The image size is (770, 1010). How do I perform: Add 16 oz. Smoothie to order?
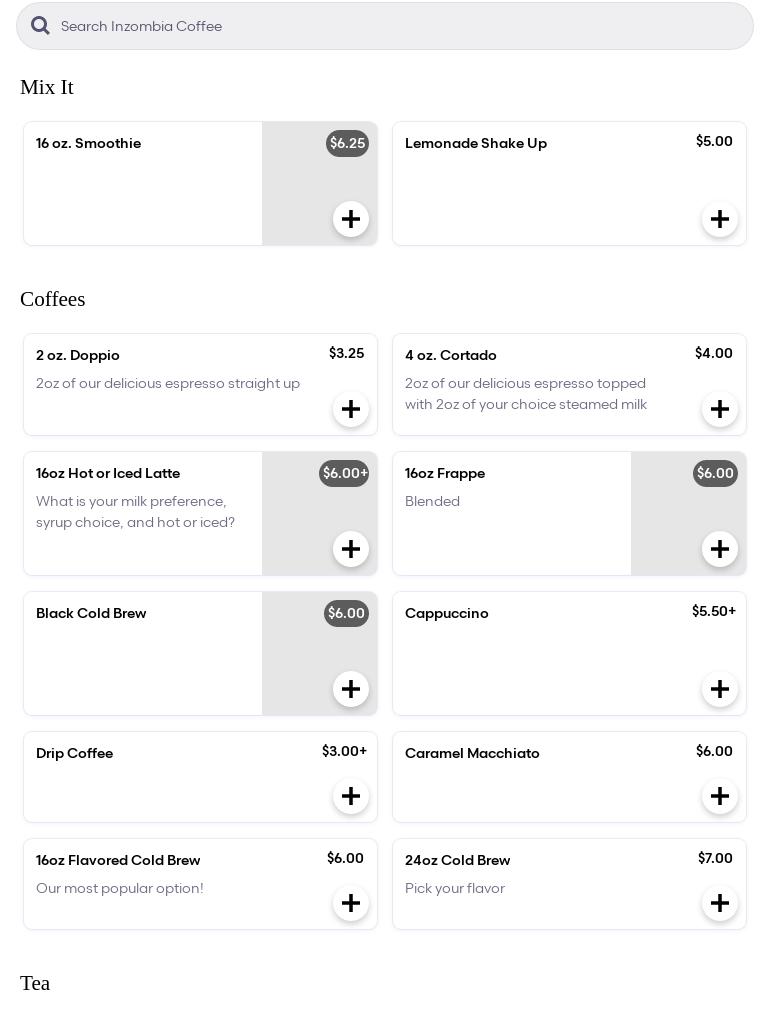coord(351,219)
